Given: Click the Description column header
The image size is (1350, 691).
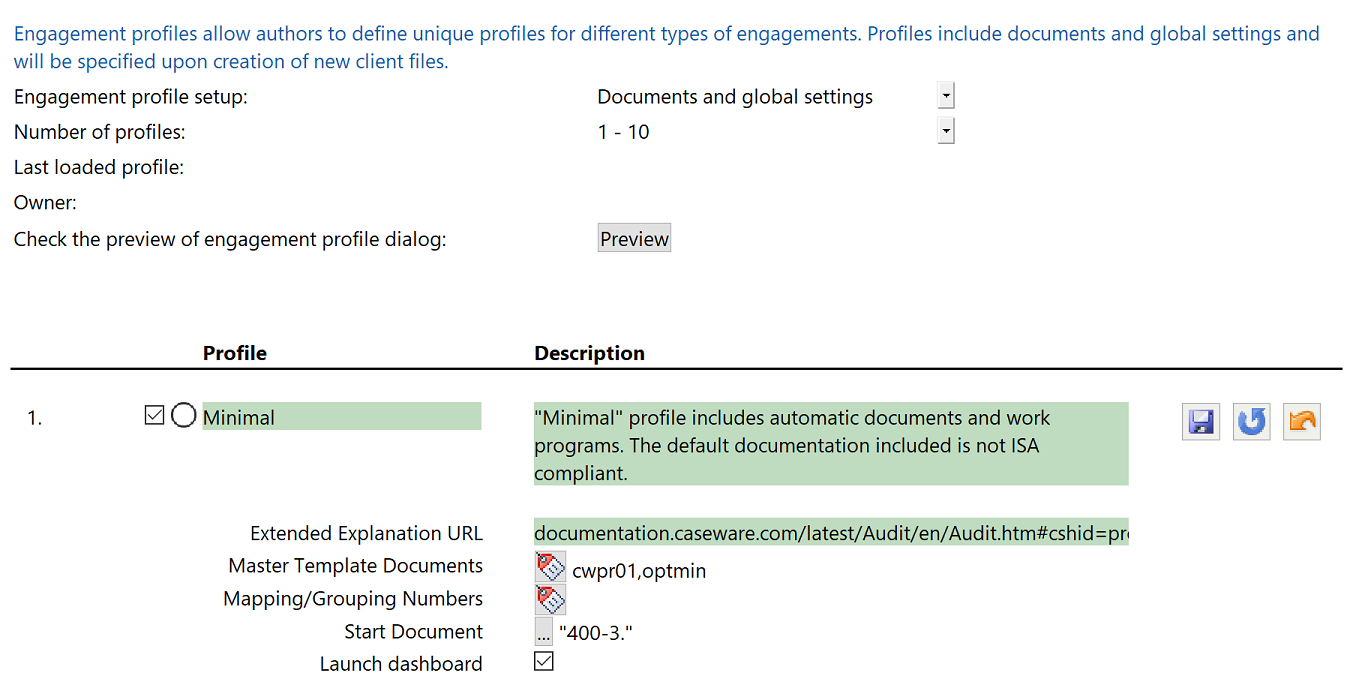Looking at the screenshot, I should (x=589, y=353).
